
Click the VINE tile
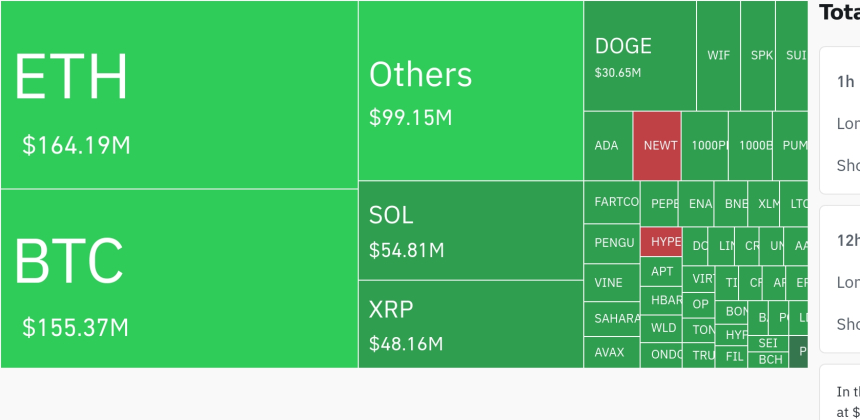[611, 283]
